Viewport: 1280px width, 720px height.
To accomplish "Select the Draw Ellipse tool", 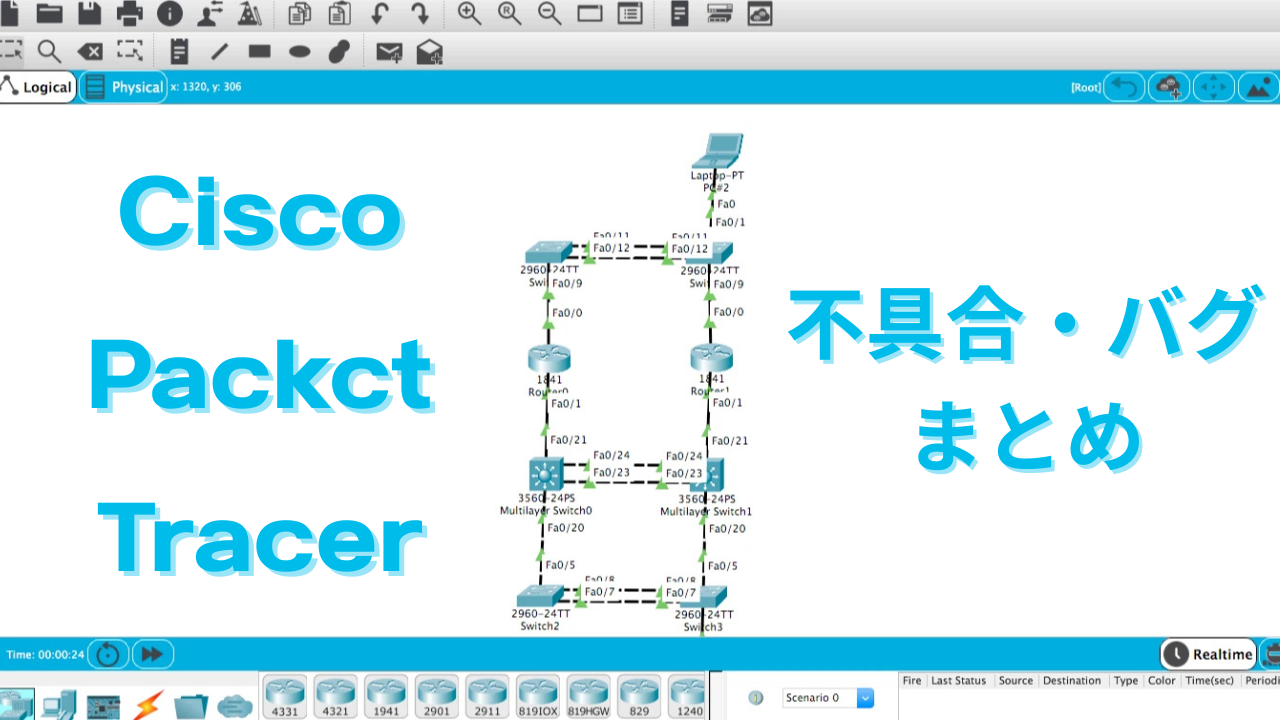I will point(299,51).
